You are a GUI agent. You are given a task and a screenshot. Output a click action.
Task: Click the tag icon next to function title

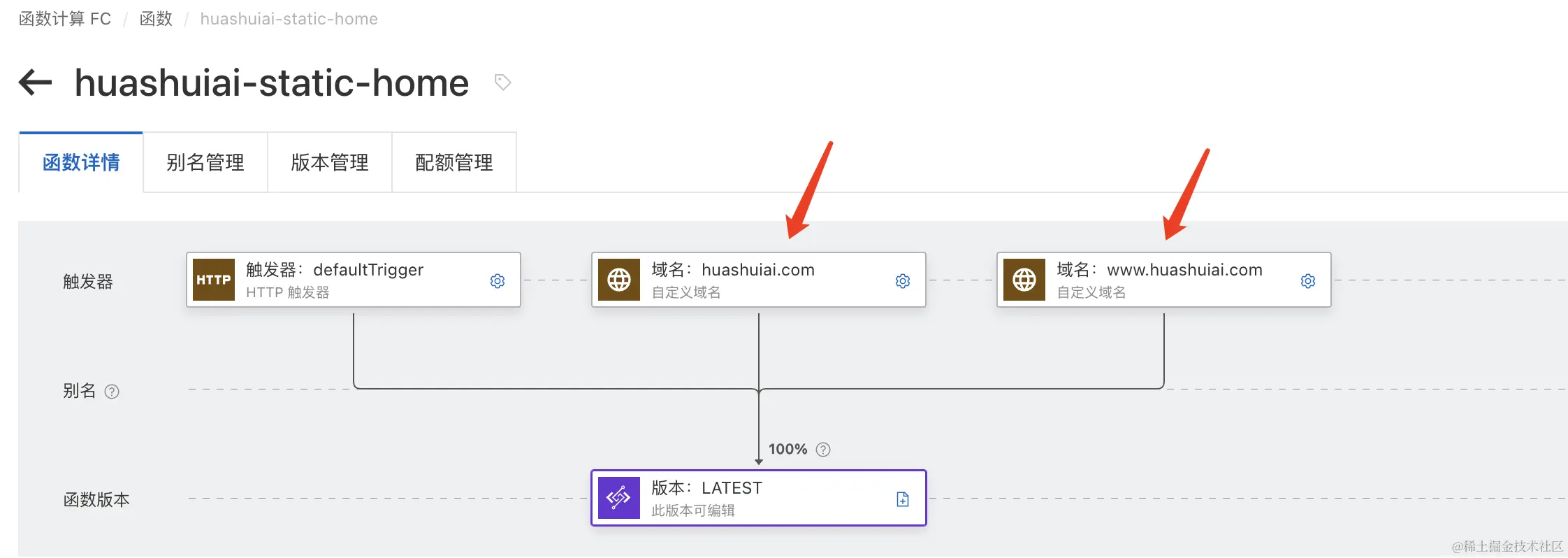[502, 83]
